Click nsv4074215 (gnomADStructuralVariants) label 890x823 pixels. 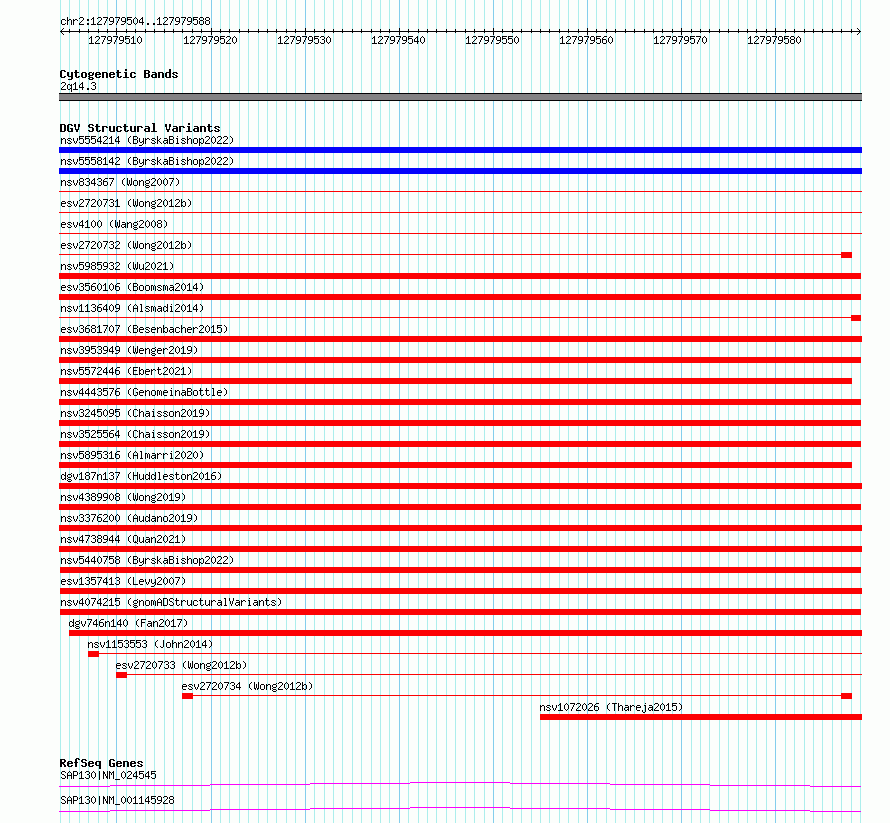(171, 602)
